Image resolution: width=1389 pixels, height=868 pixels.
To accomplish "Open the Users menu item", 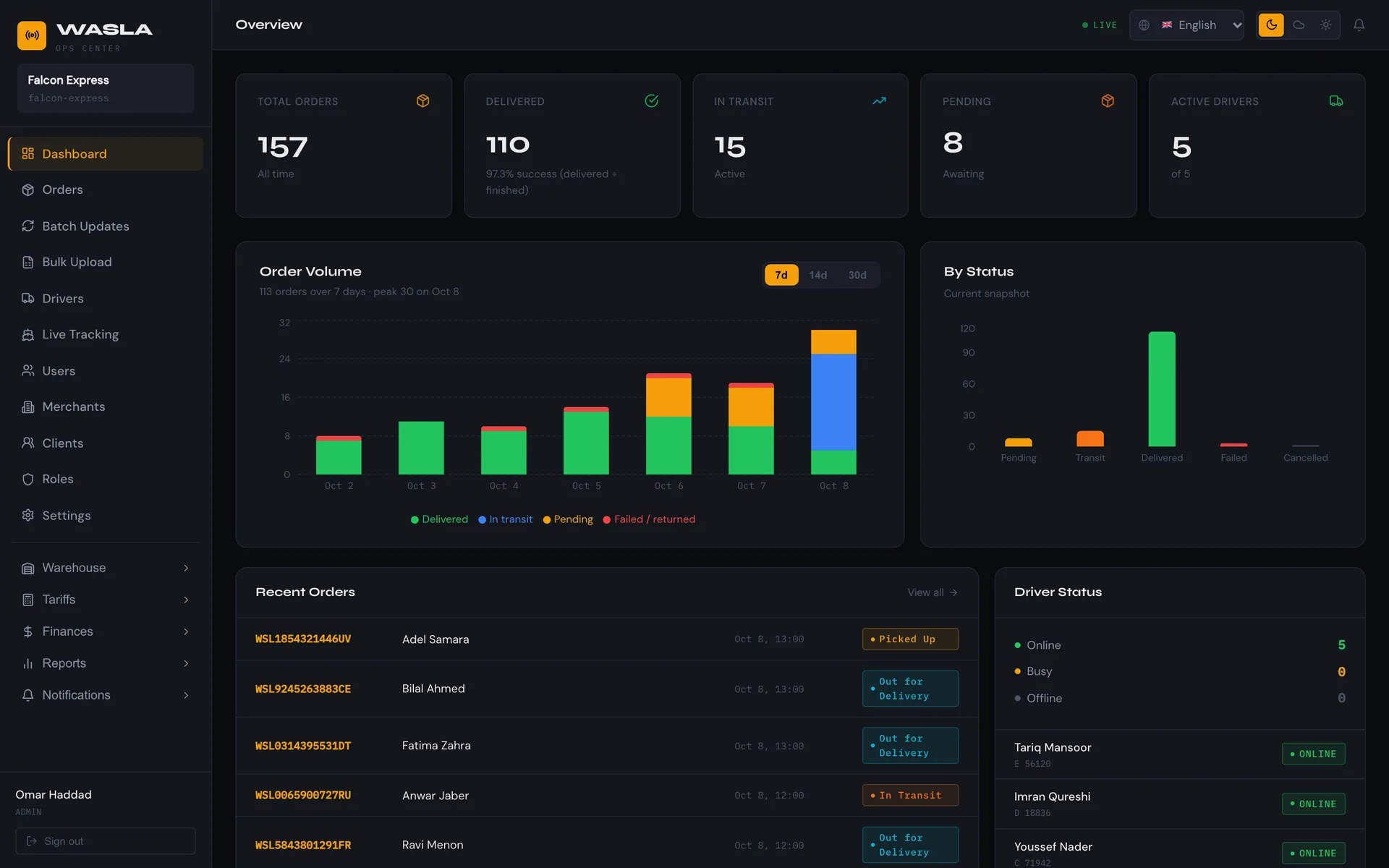I will [106, 370].
